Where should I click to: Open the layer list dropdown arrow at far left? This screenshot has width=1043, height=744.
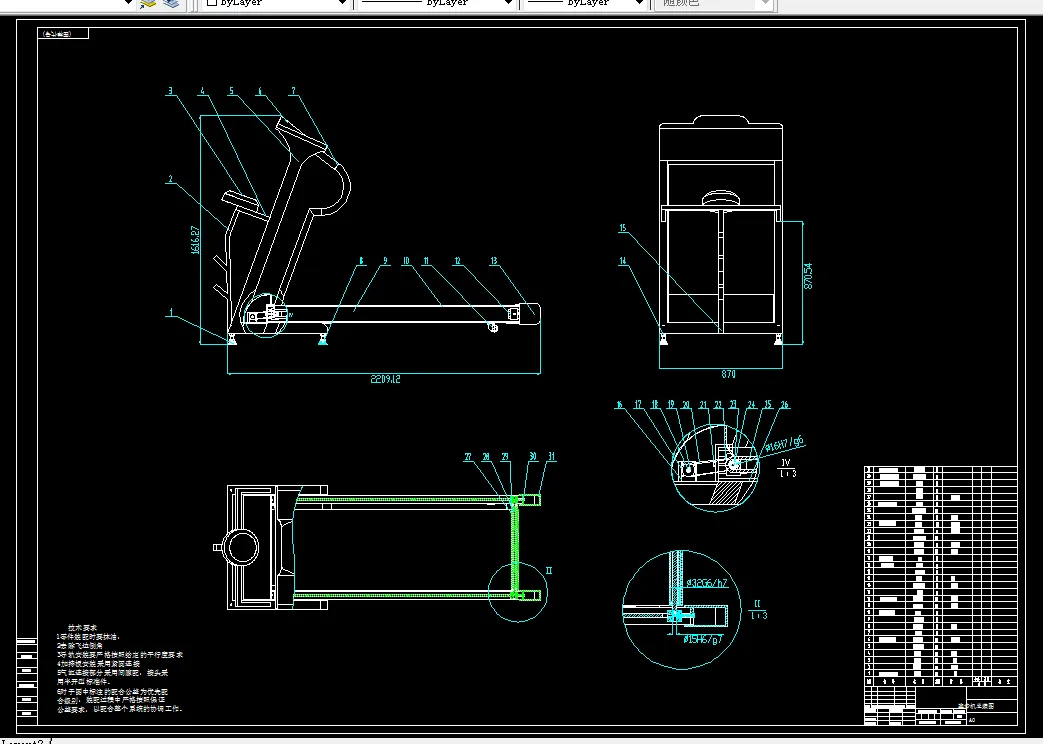pos(128,3)
